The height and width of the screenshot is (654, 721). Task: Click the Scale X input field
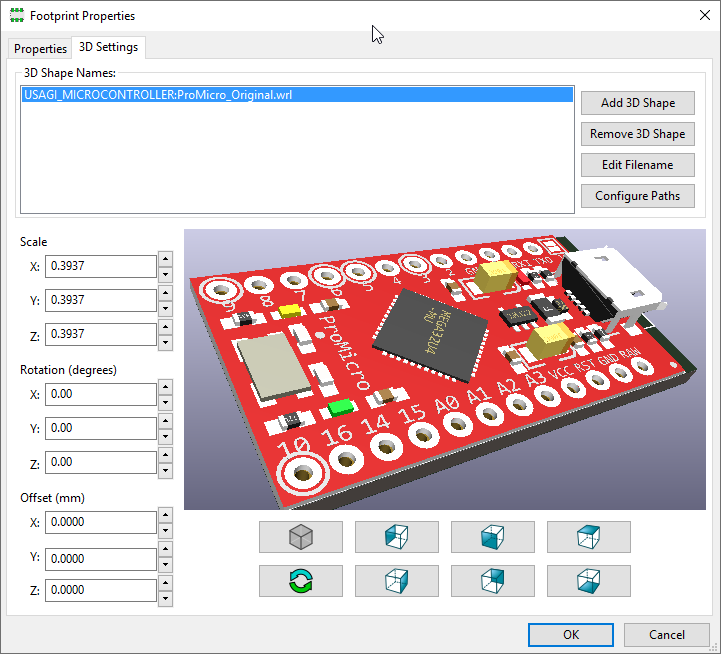coord(101,266)
